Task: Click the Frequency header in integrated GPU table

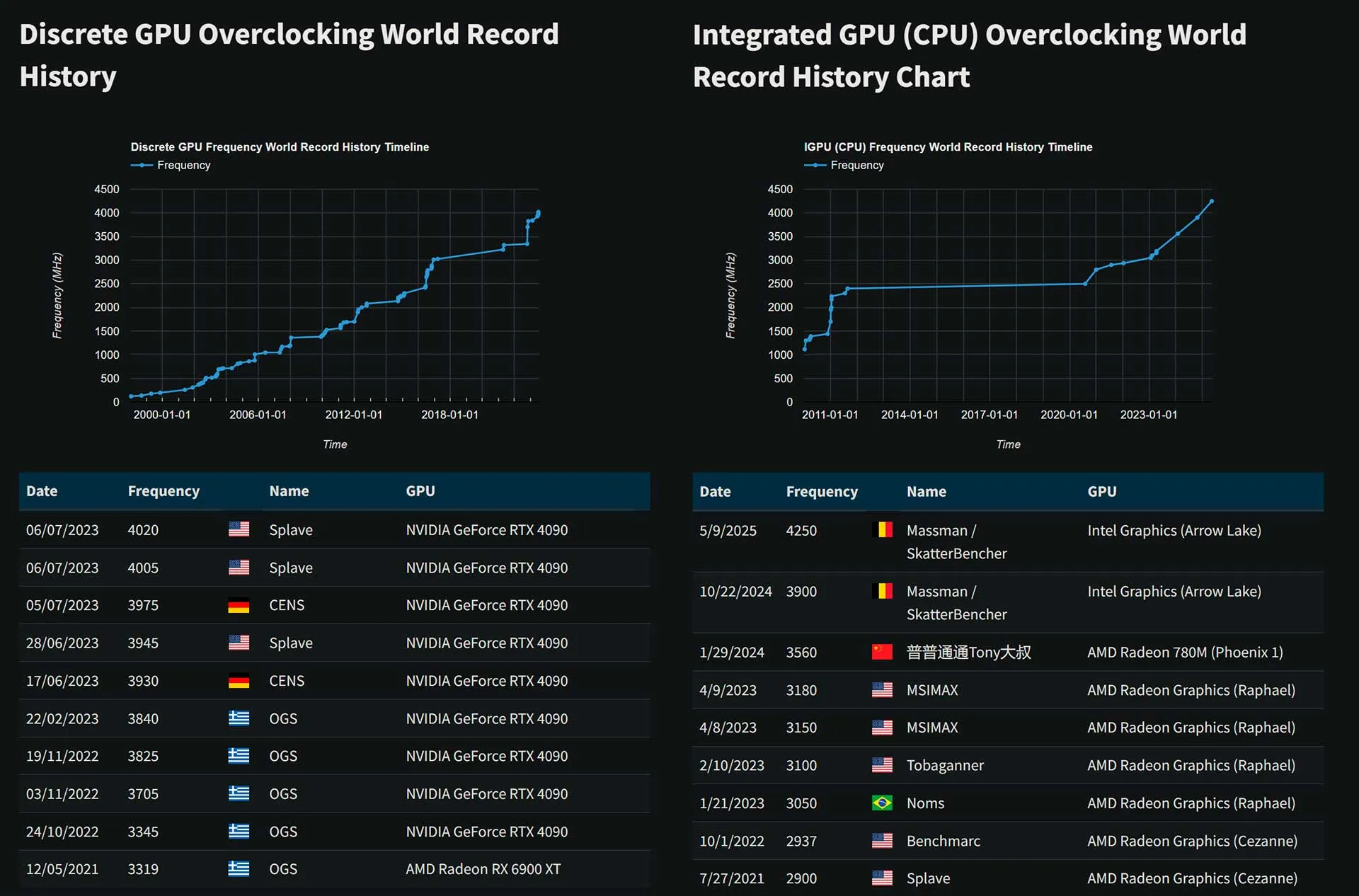Action: coord(821,492)
